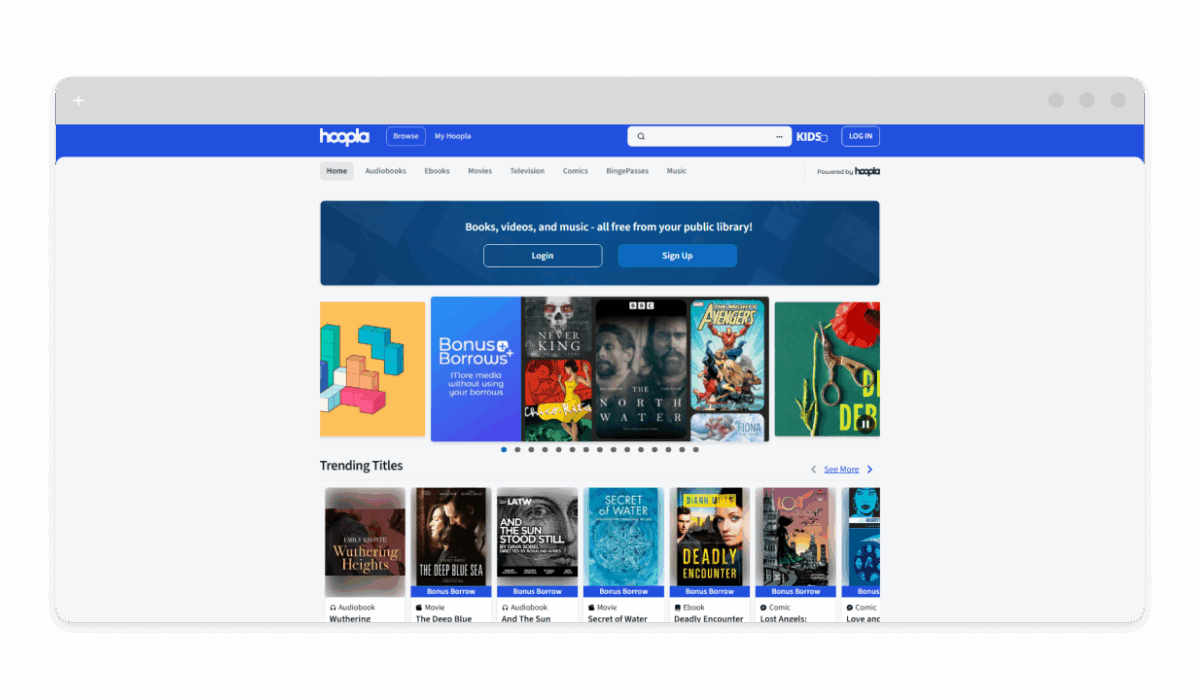Open the Browse menu button
Viewport: 1200px width, 700px height.
(406, 137)
